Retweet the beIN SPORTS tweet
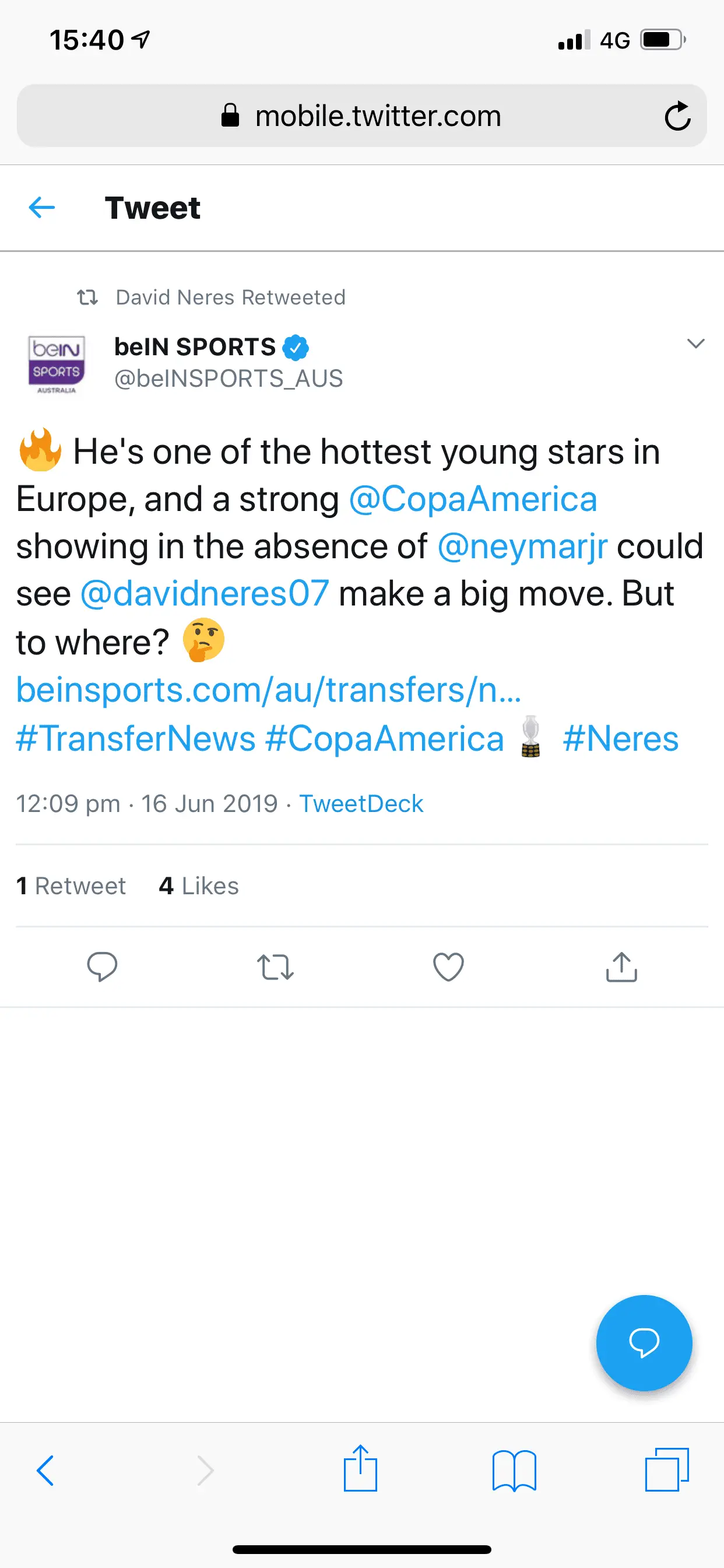This screenshot has width=724, height=1568. pyautogui.click(x=275, y=967)
